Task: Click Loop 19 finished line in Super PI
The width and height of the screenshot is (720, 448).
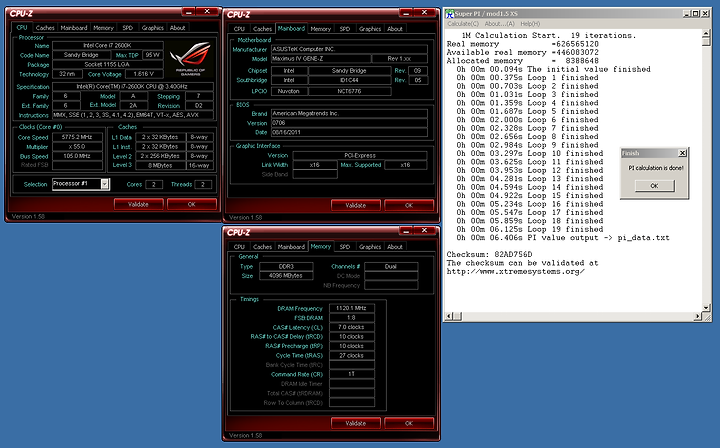Action: (530, 229)
